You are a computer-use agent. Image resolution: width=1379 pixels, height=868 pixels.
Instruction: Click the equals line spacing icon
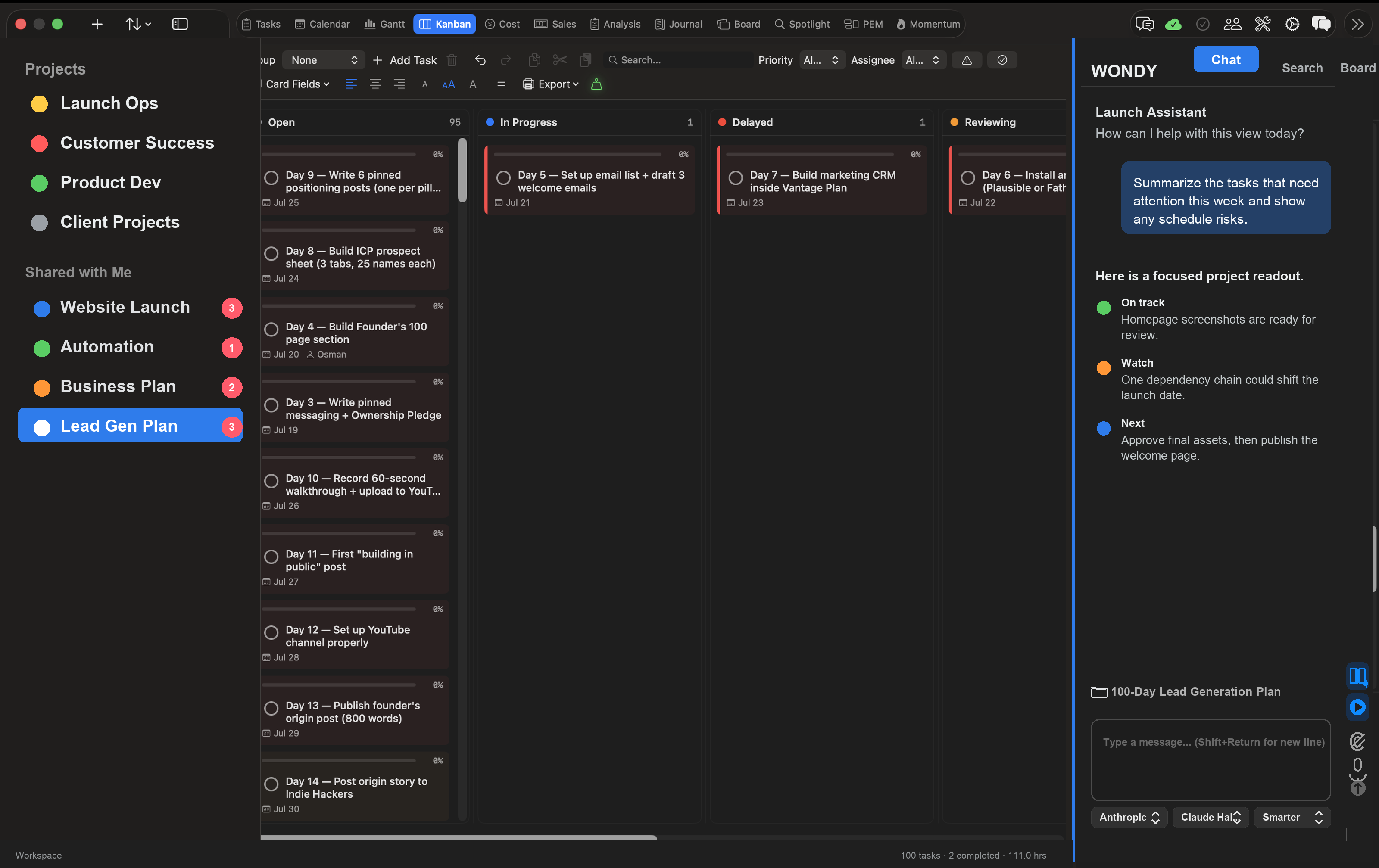click(x=501, y=84)
